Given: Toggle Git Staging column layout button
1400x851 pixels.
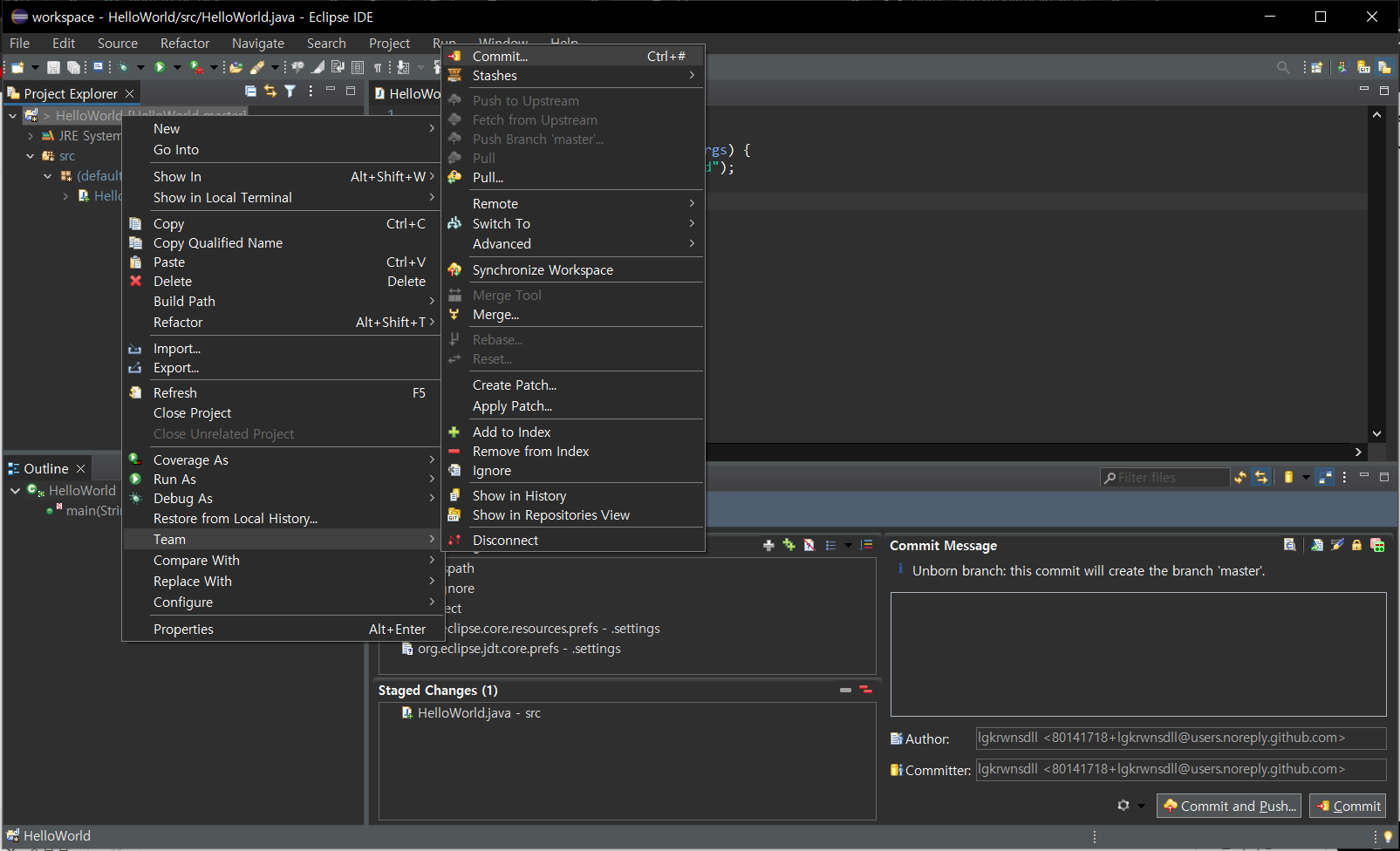Looking at the screenshot, I should point(1324,477).
